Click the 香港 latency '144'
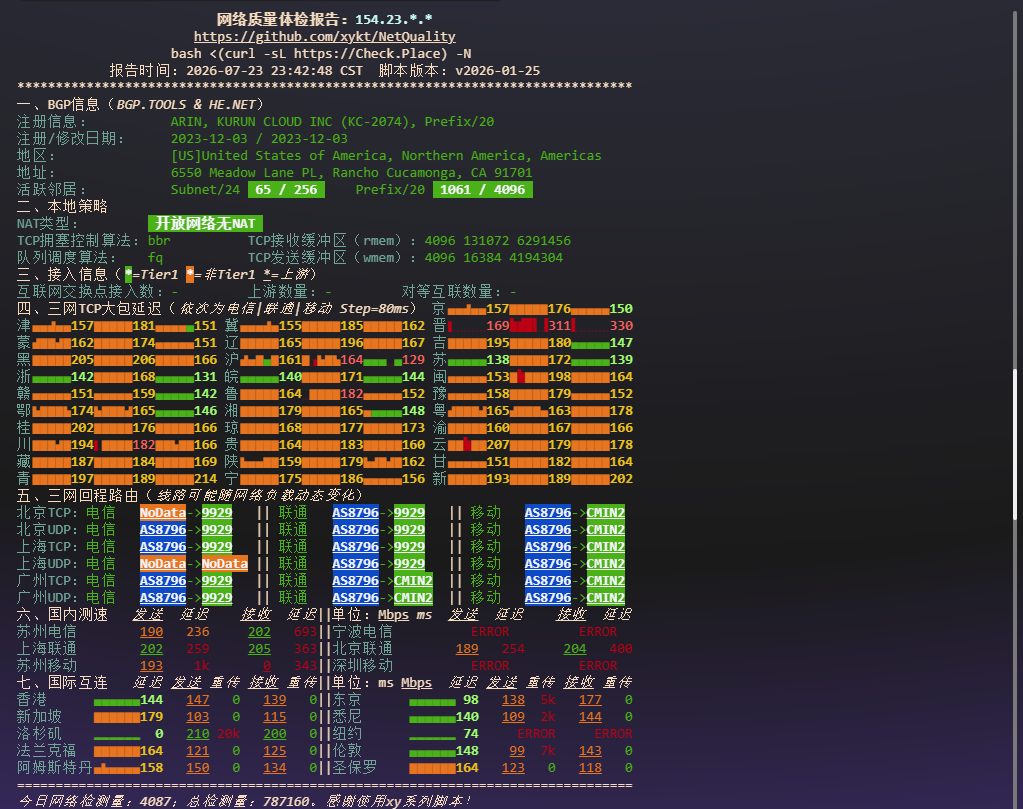 click(x=151, y=699)
